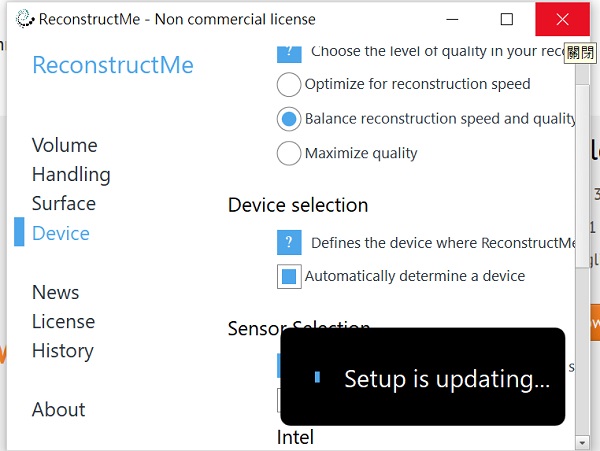Toggle Automatically determine a device checkbox
The image size is (600, 451).
[x=289, y=276]
